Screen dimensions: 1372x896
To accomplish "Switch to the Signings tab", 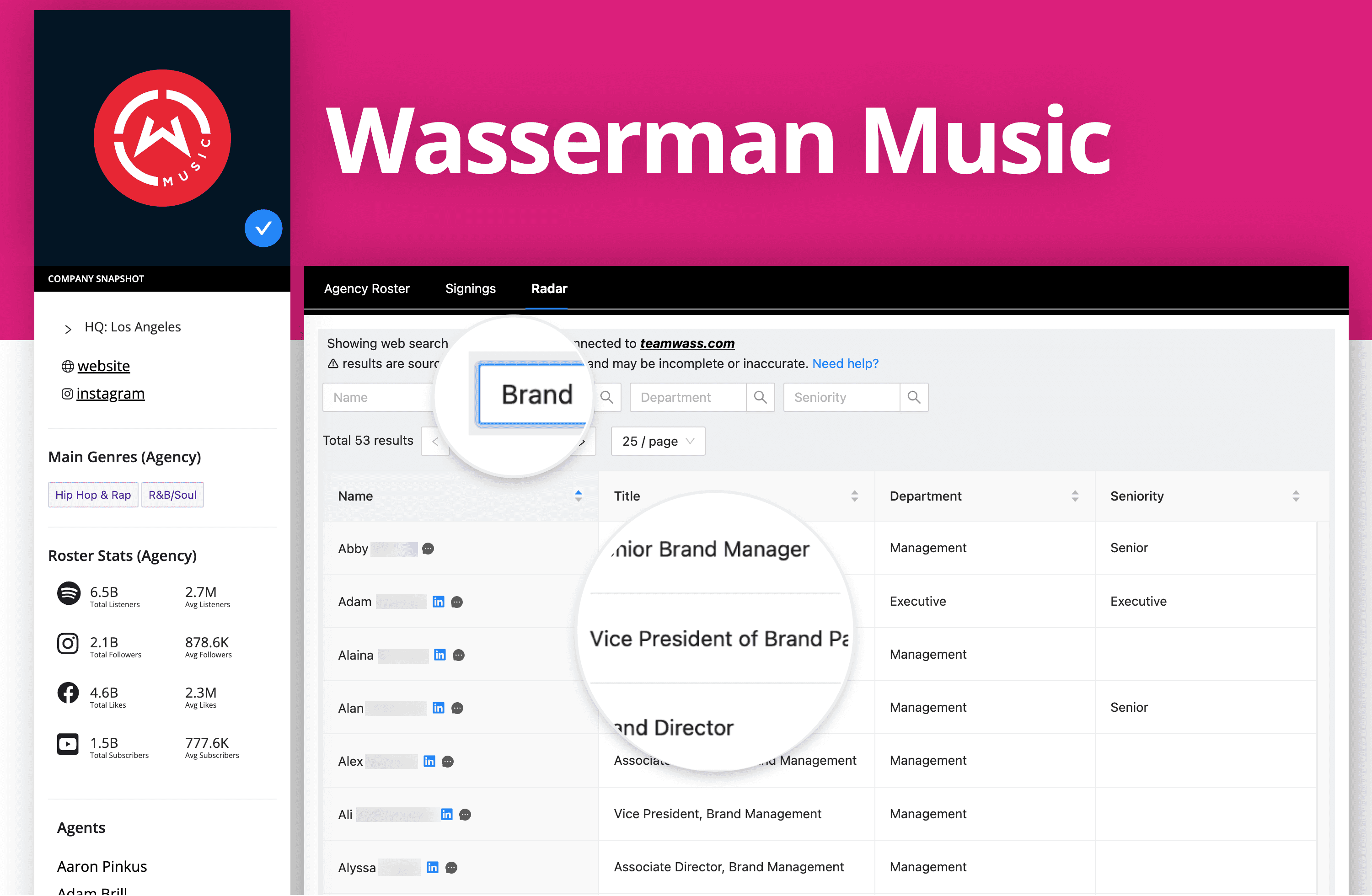I will pos(470,288).
